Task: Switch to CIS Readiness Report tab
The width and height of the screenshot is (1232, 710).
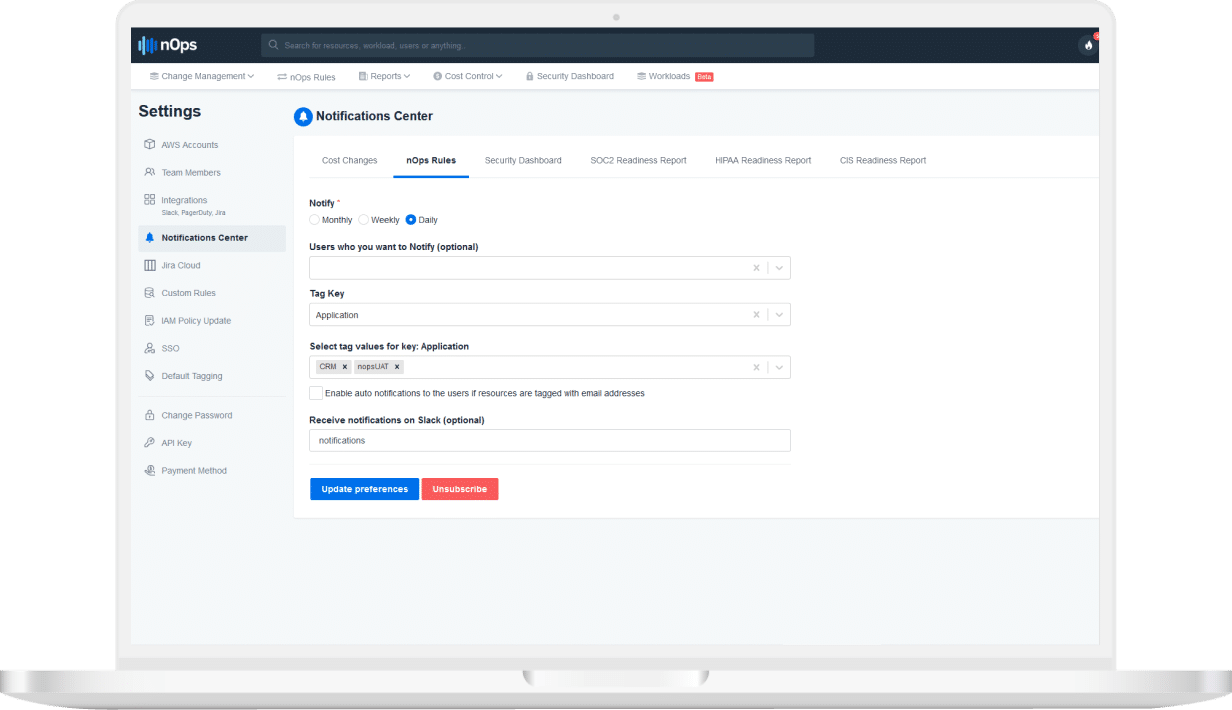Action: (x=883, y=160)
